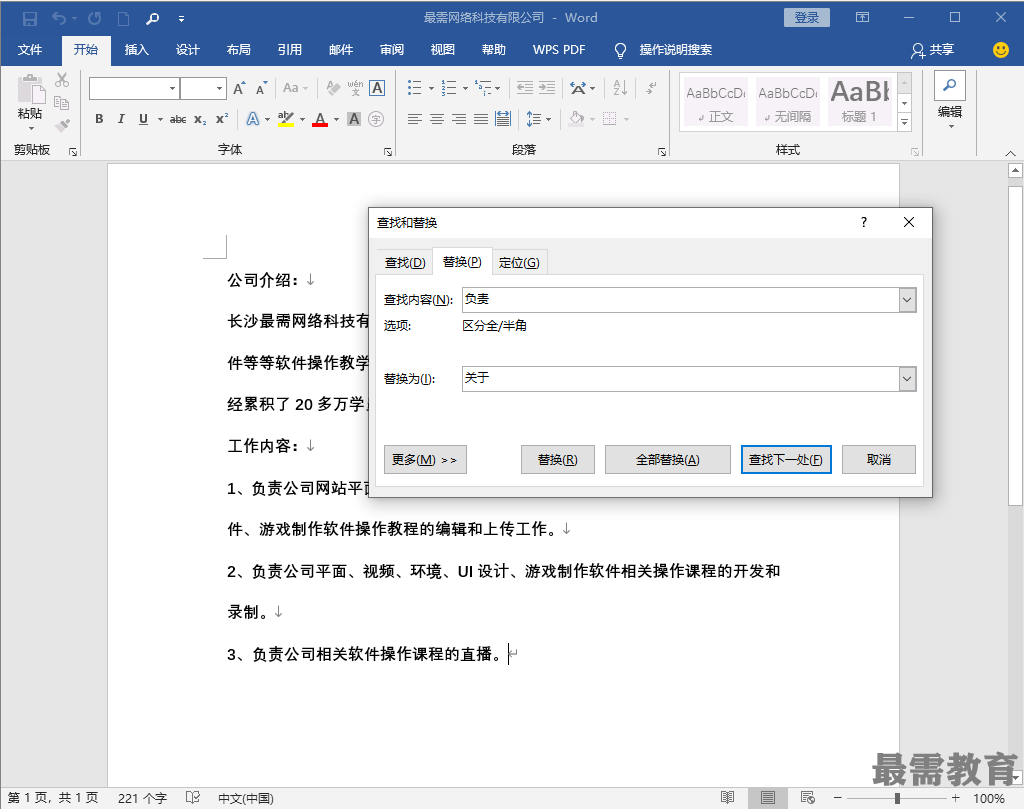Click inside the 替换为 text field
This screenshot has height=809, width=1024.
[680, 379]
